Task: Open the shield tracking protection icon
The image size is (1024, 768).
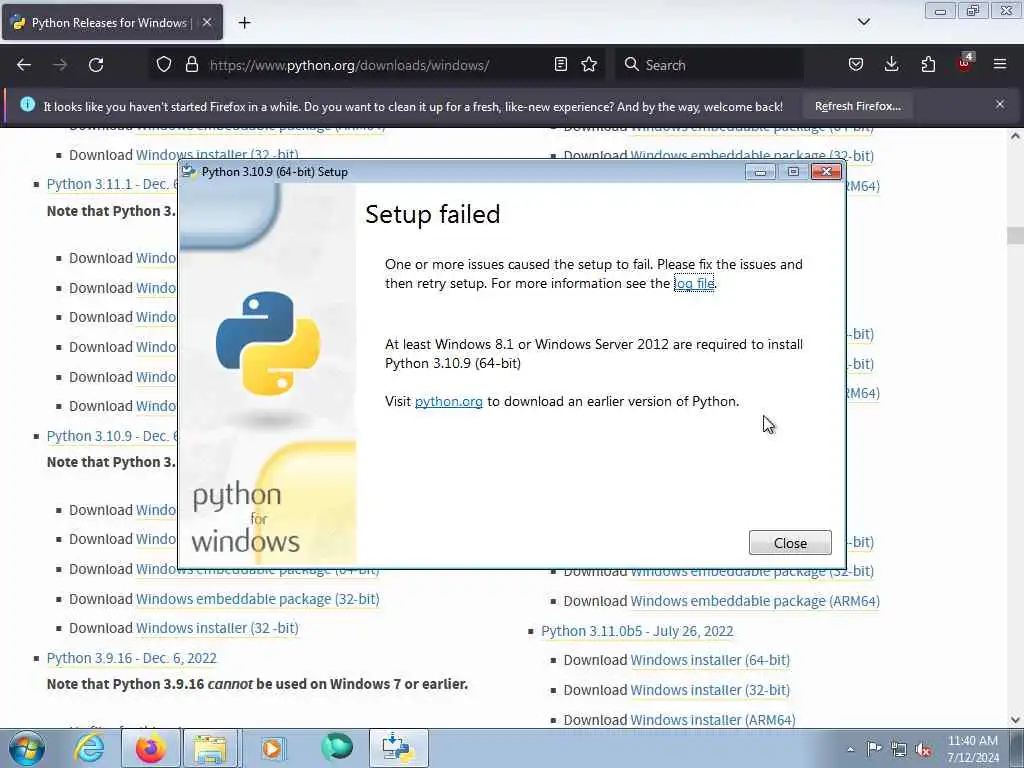Action: click(x=164, y=64)
